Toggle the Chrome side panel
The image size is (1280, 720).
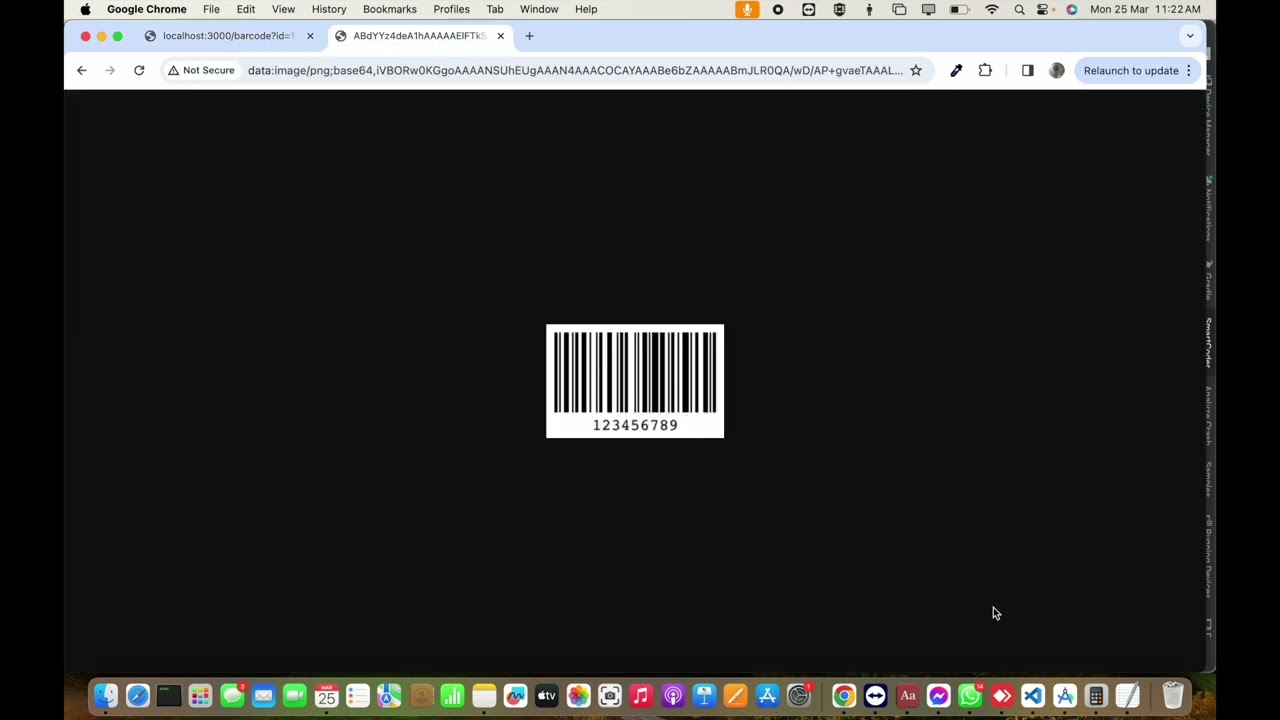1027,70
